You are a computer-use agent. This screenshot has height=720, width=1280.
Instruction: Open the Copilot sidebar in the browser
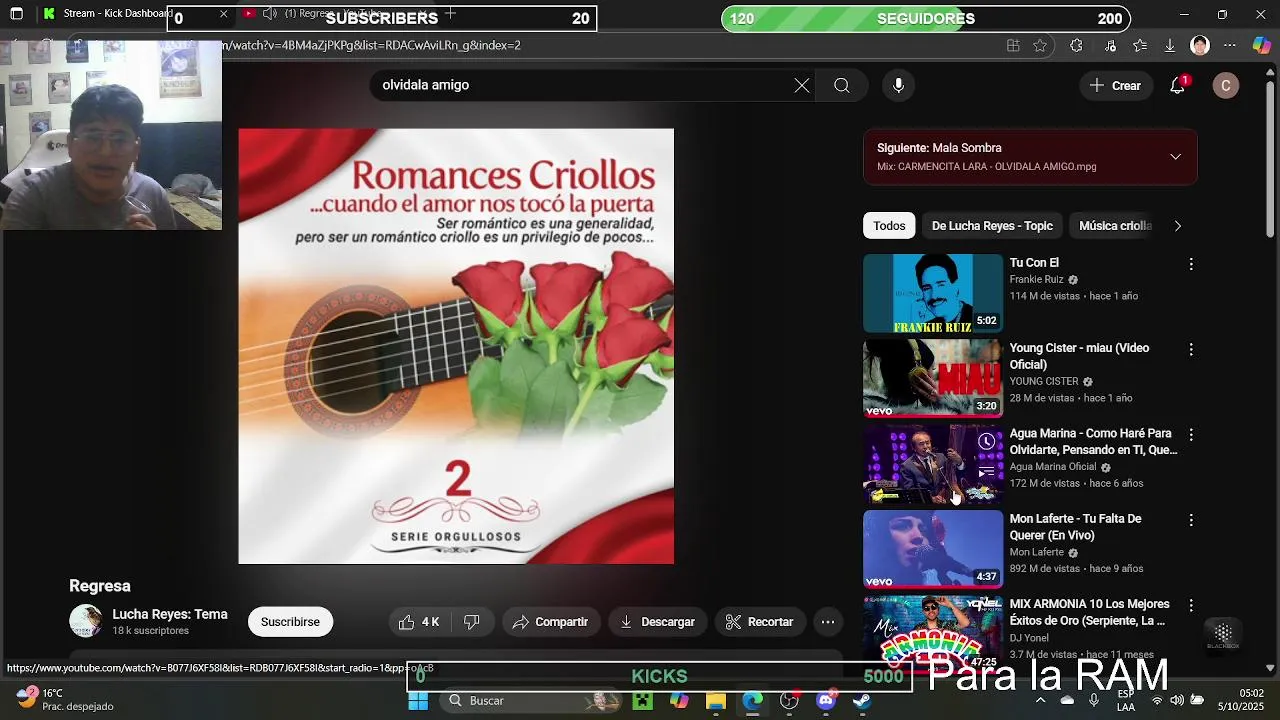pyautogui.click(x=1262, y=45)
